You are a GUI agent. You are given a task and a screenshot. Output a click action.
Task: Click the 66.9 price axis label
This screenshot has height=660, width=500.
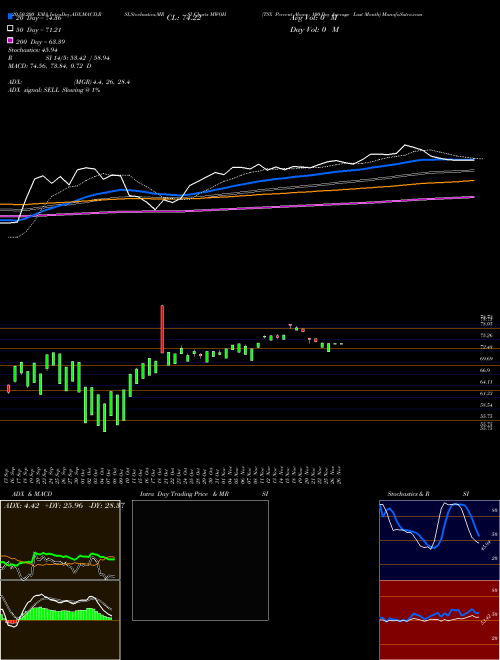tap(485, 370)
